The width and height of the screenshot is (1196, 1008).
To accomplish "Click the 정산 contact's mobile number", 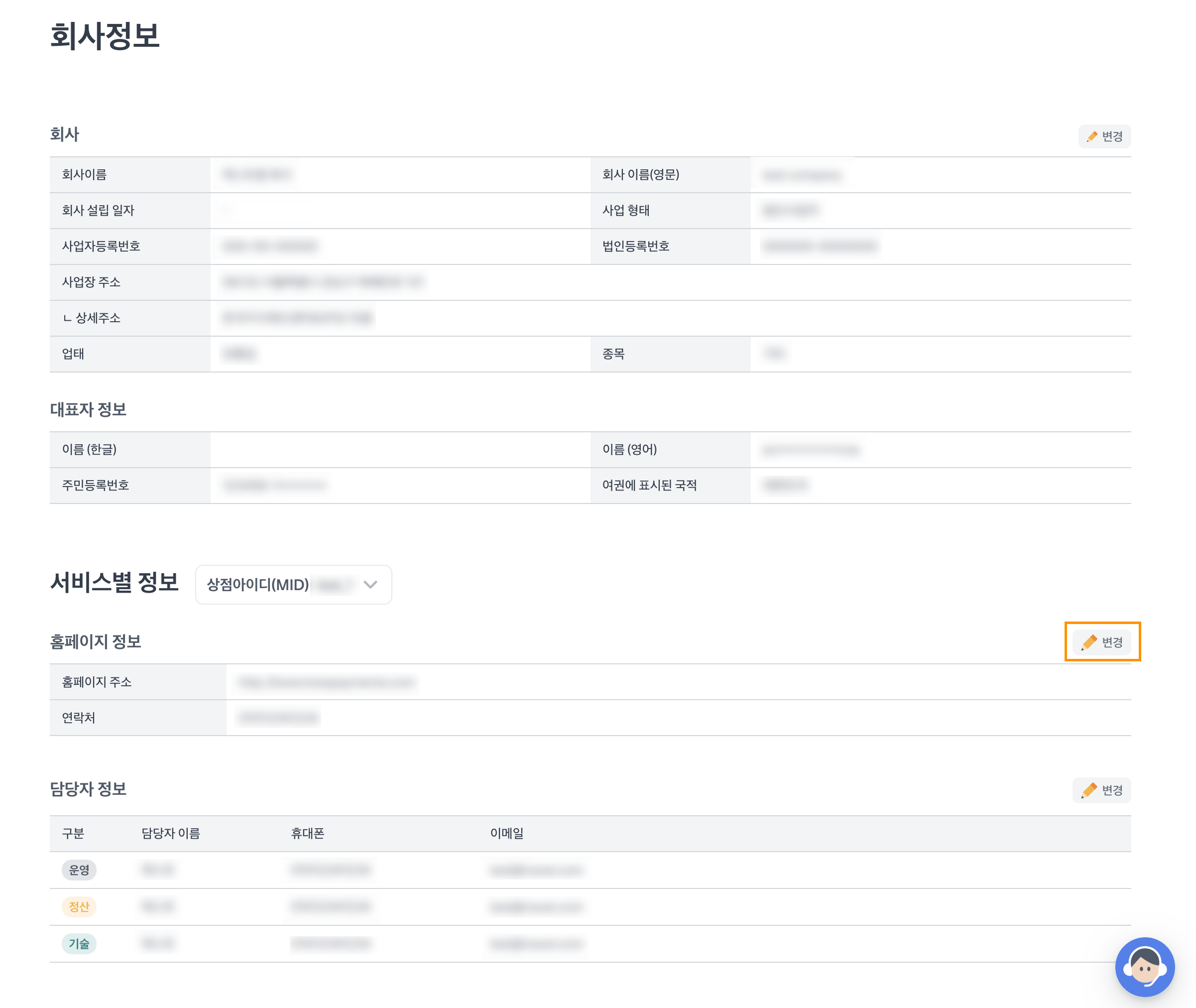I will (330, 906).
